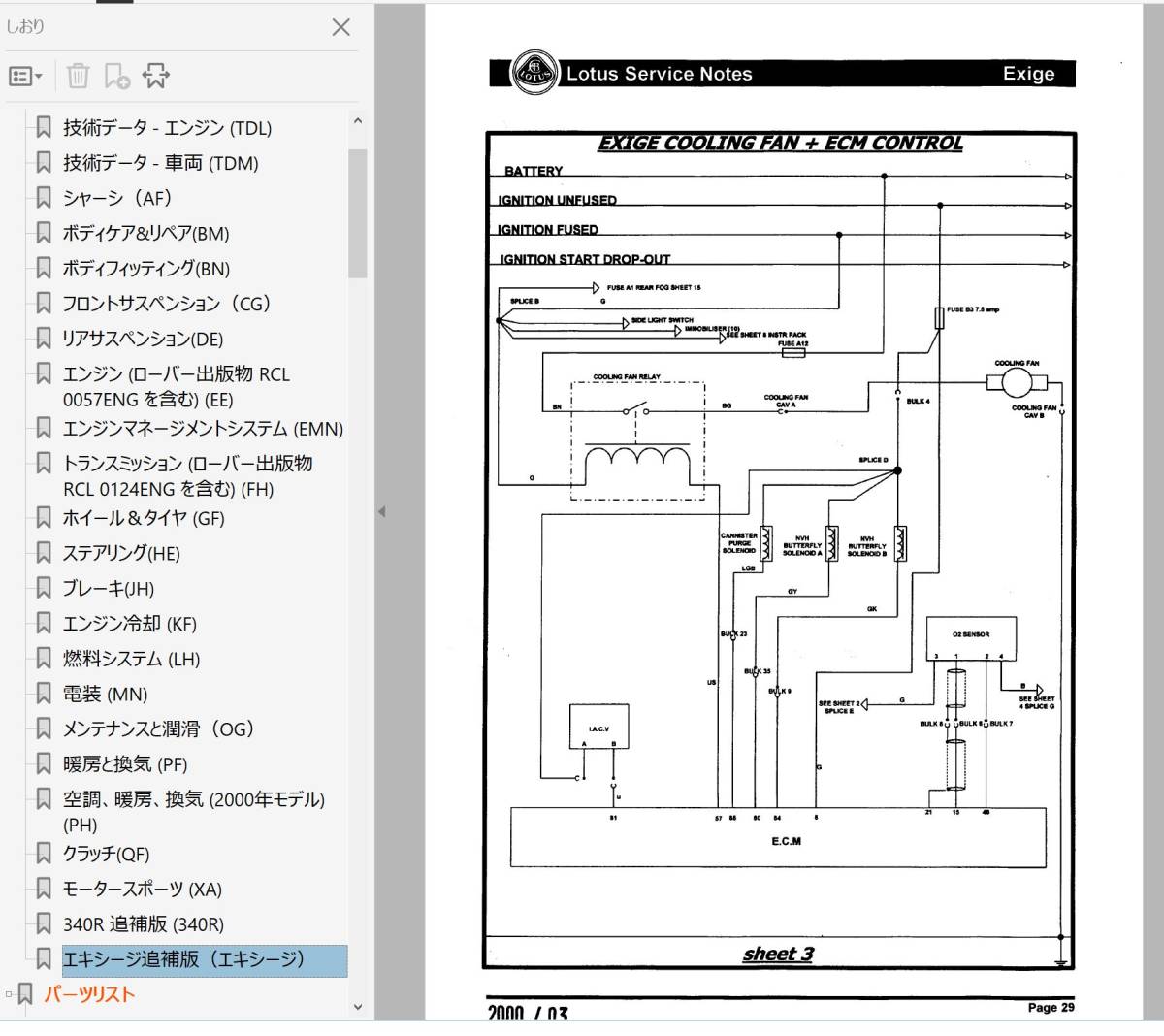The image size is (1164, 1036).
Task: Click bookmark icon beside クラッチ(QF)
Action: click(44, 854)
